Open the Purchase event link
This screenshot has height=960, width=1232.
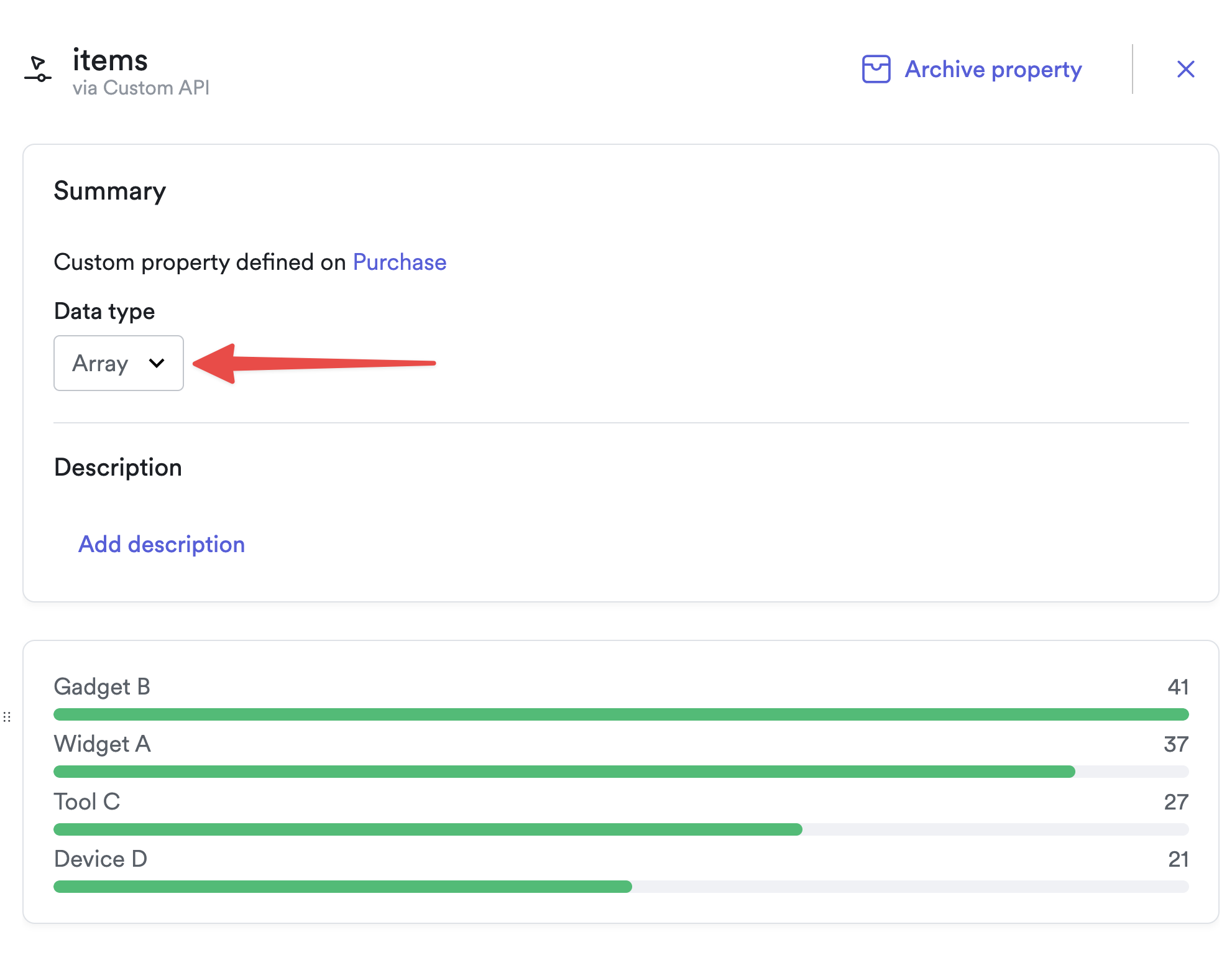(x=399, y=262)
